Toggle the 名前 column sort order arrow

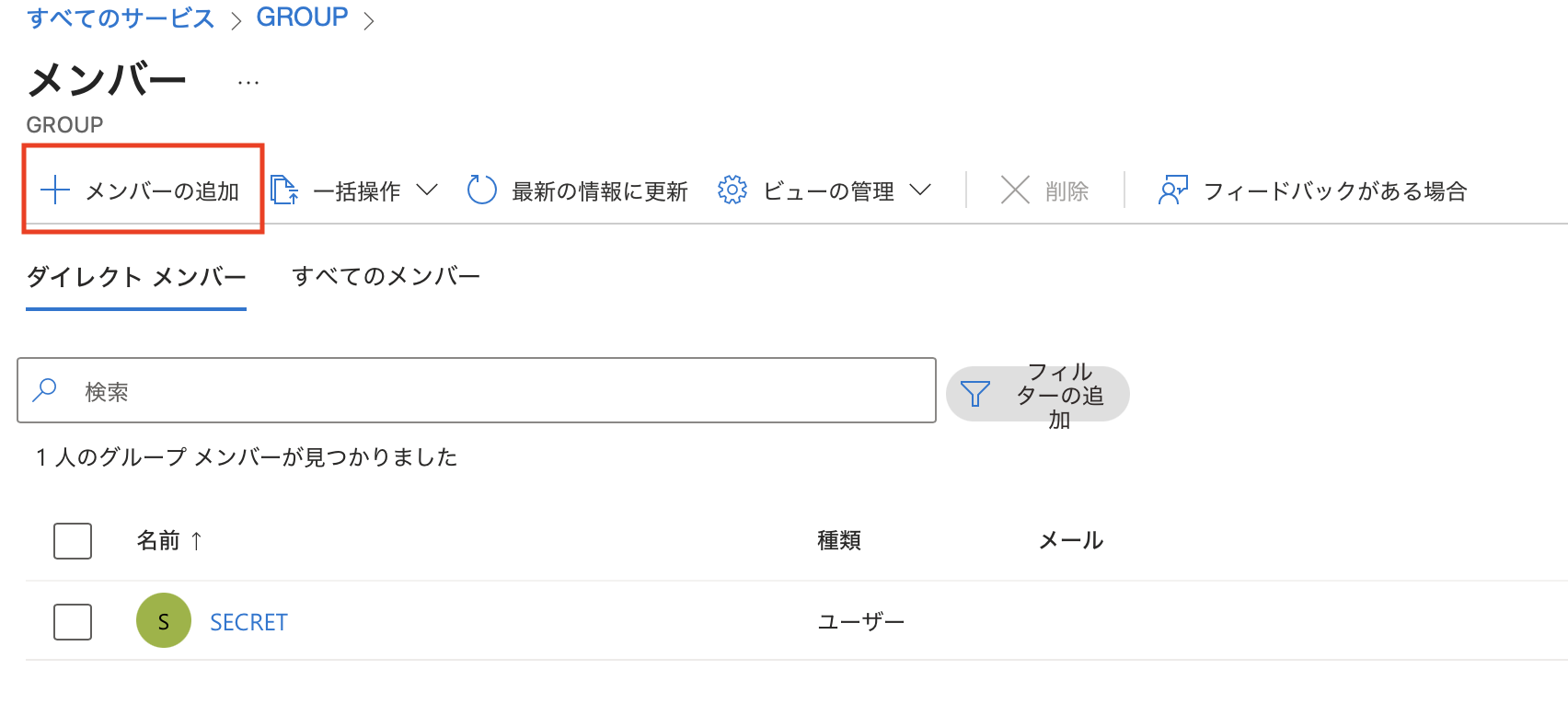[196, 541]
